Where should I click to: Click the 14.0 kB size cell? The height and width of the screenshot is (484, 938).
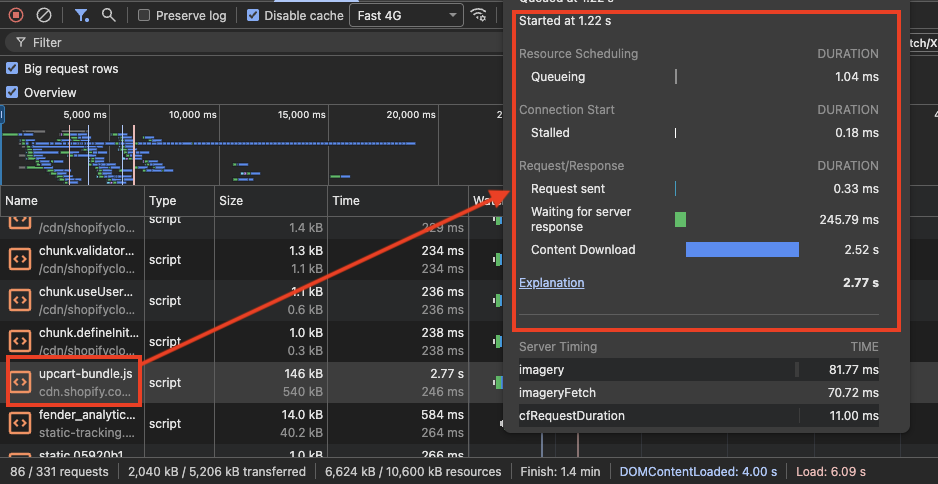click(x=302, y=415)
